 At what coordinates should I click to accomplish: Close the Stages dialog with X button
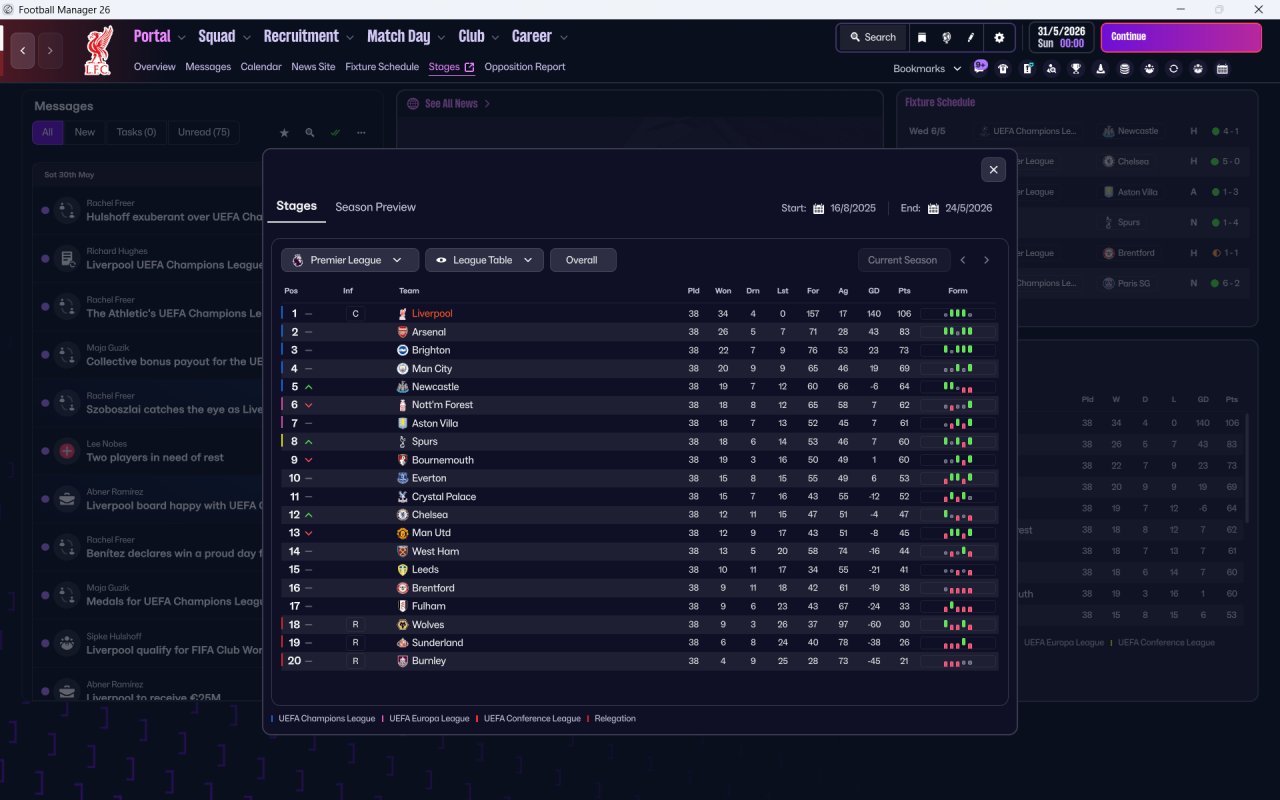pos(993,170)
